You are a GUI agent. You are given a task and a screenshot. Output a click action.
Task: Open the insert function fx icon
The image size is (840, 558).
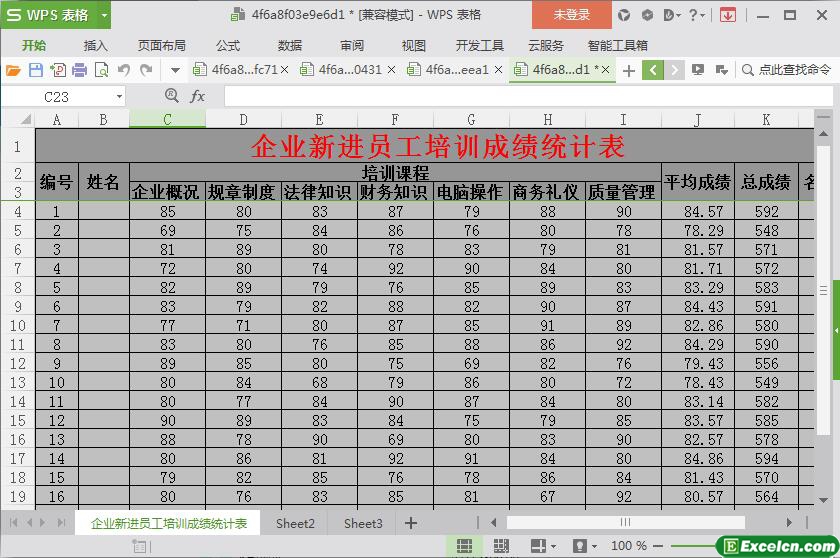(x=198, y=96)
